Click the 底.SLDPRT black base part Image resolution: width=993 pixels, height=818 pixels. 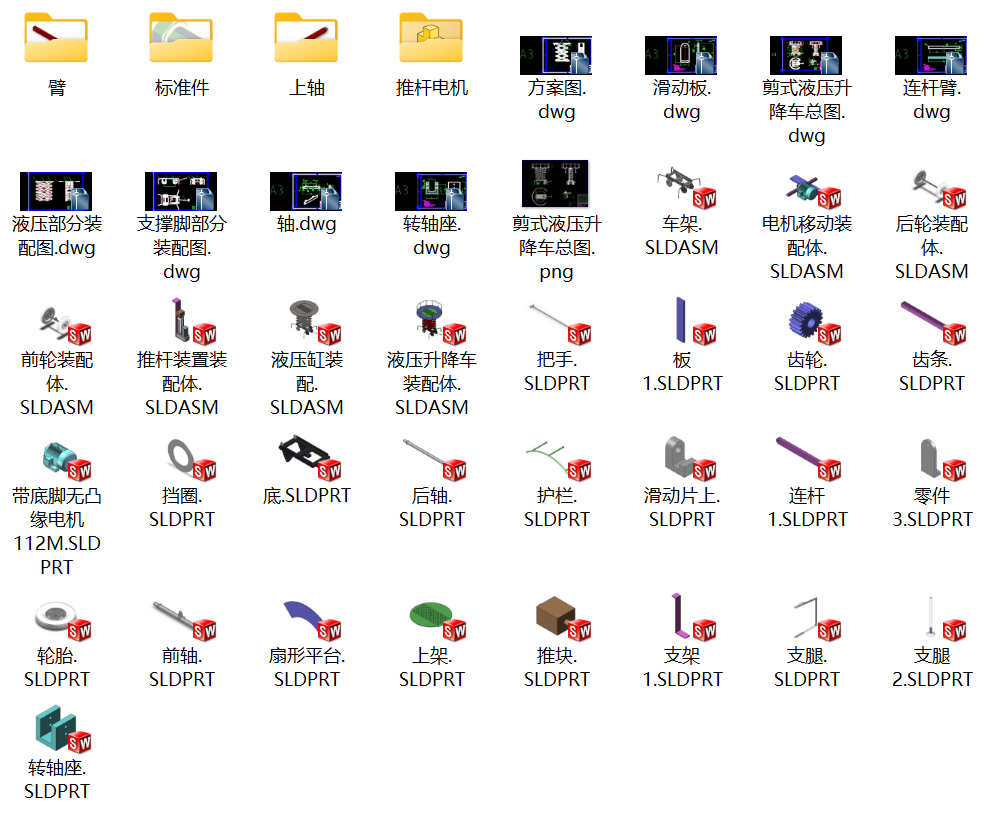tap(306, 455)
